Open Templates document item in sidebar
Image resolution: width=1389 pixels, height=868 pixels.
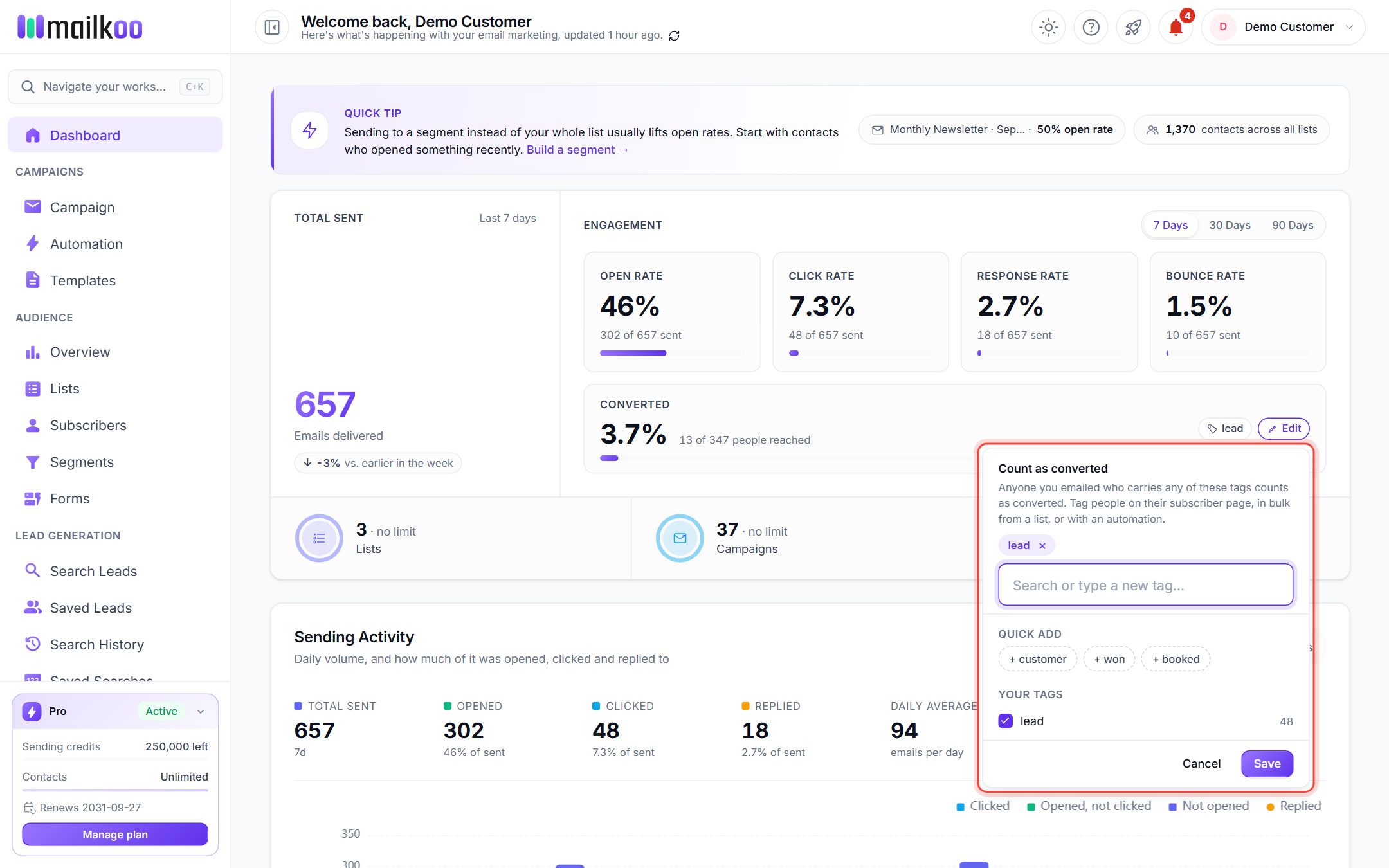[x=115, y=280]
